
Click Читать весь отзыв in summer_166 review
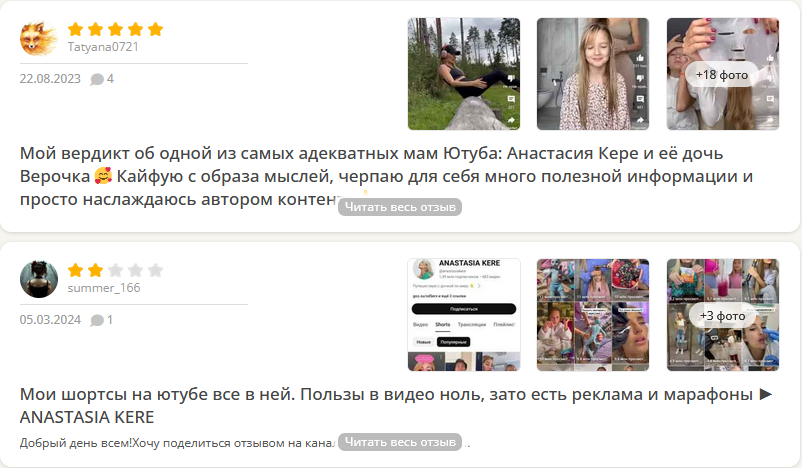click(x=400, y=442)
